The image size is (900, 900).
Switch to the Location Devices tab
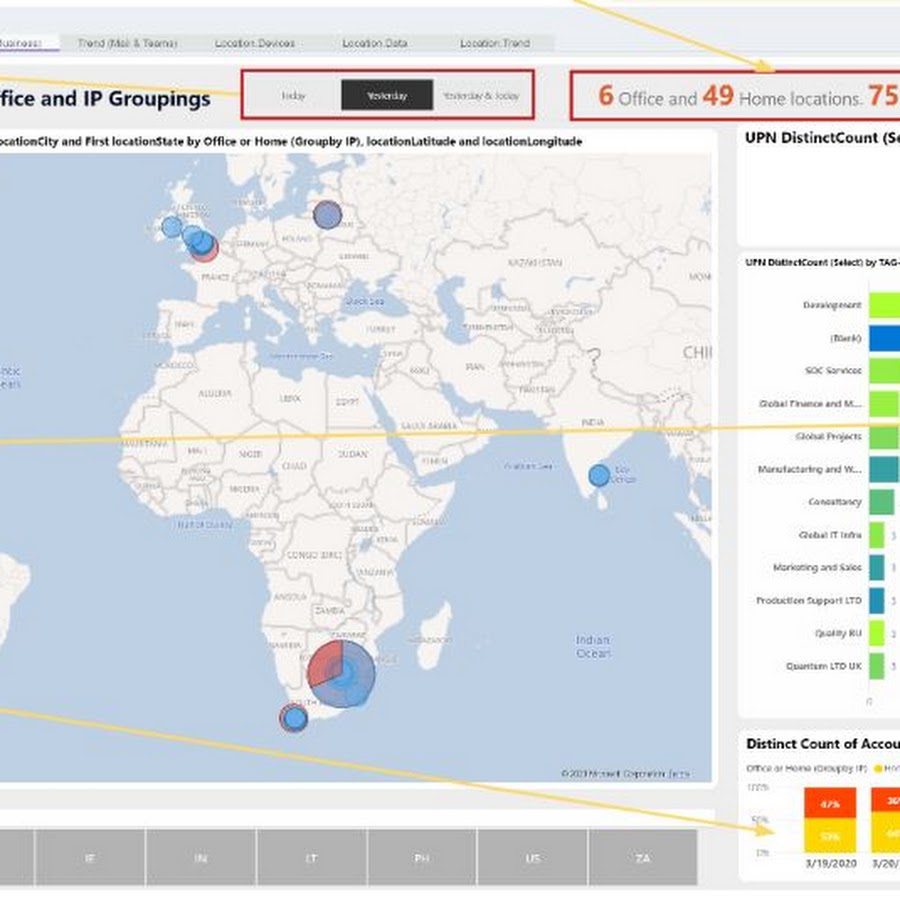pyautogui.click(x=255, y=43)
